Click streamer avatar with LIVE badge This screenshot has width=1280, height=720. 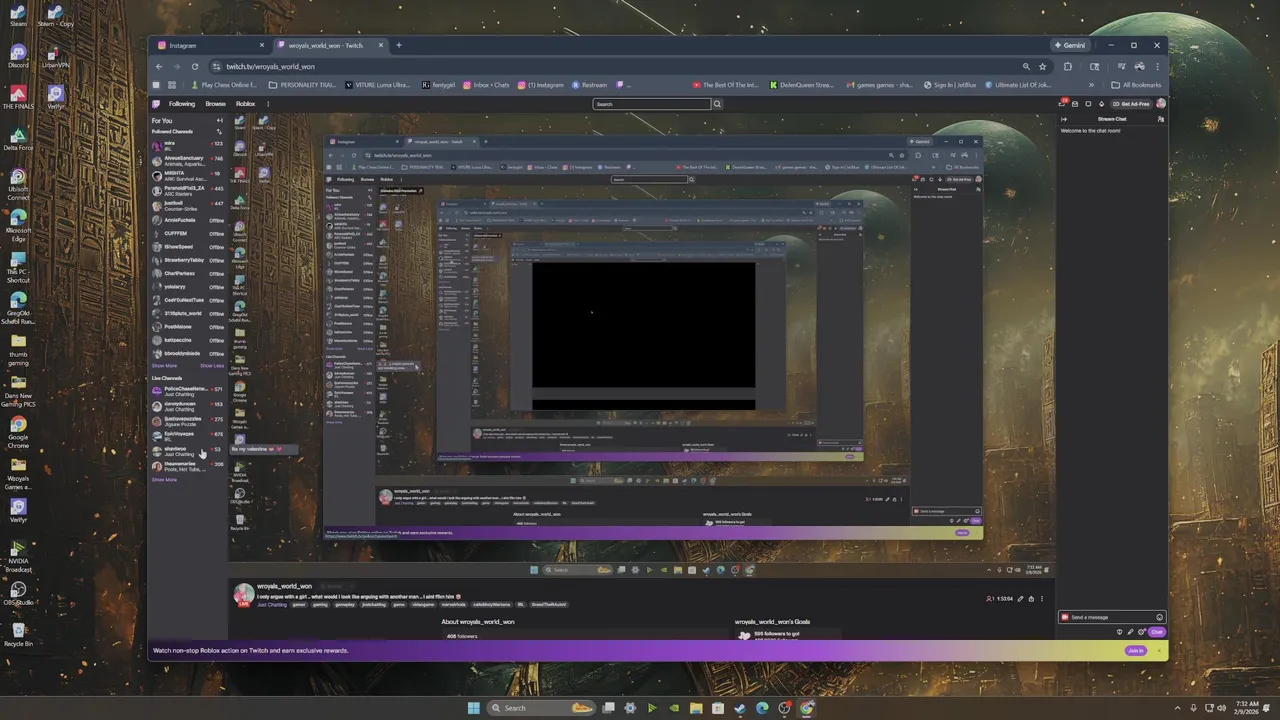point(243,595)
